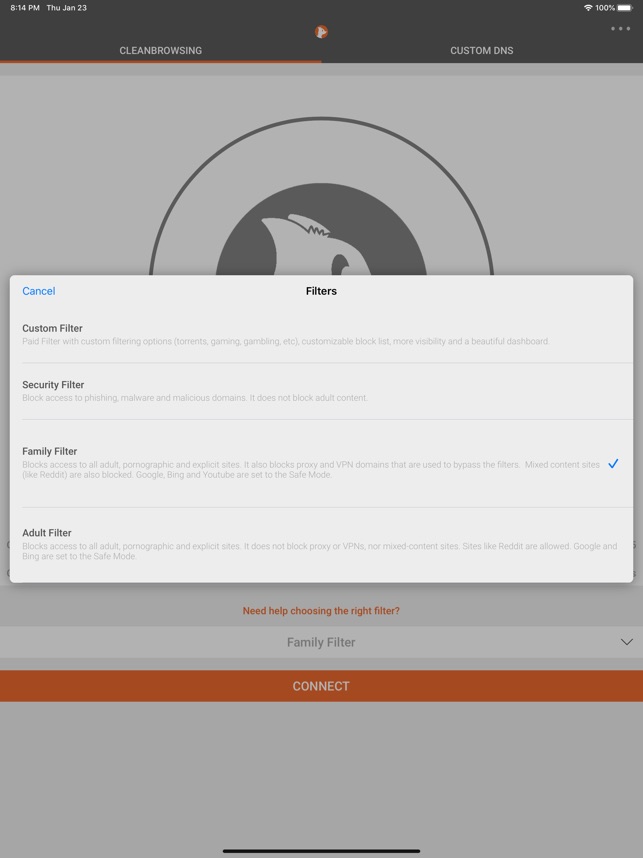This screenshot has height=858, width=643.
Task: Click the blue checkmark beside Family Filter
Action: [613, 463]
